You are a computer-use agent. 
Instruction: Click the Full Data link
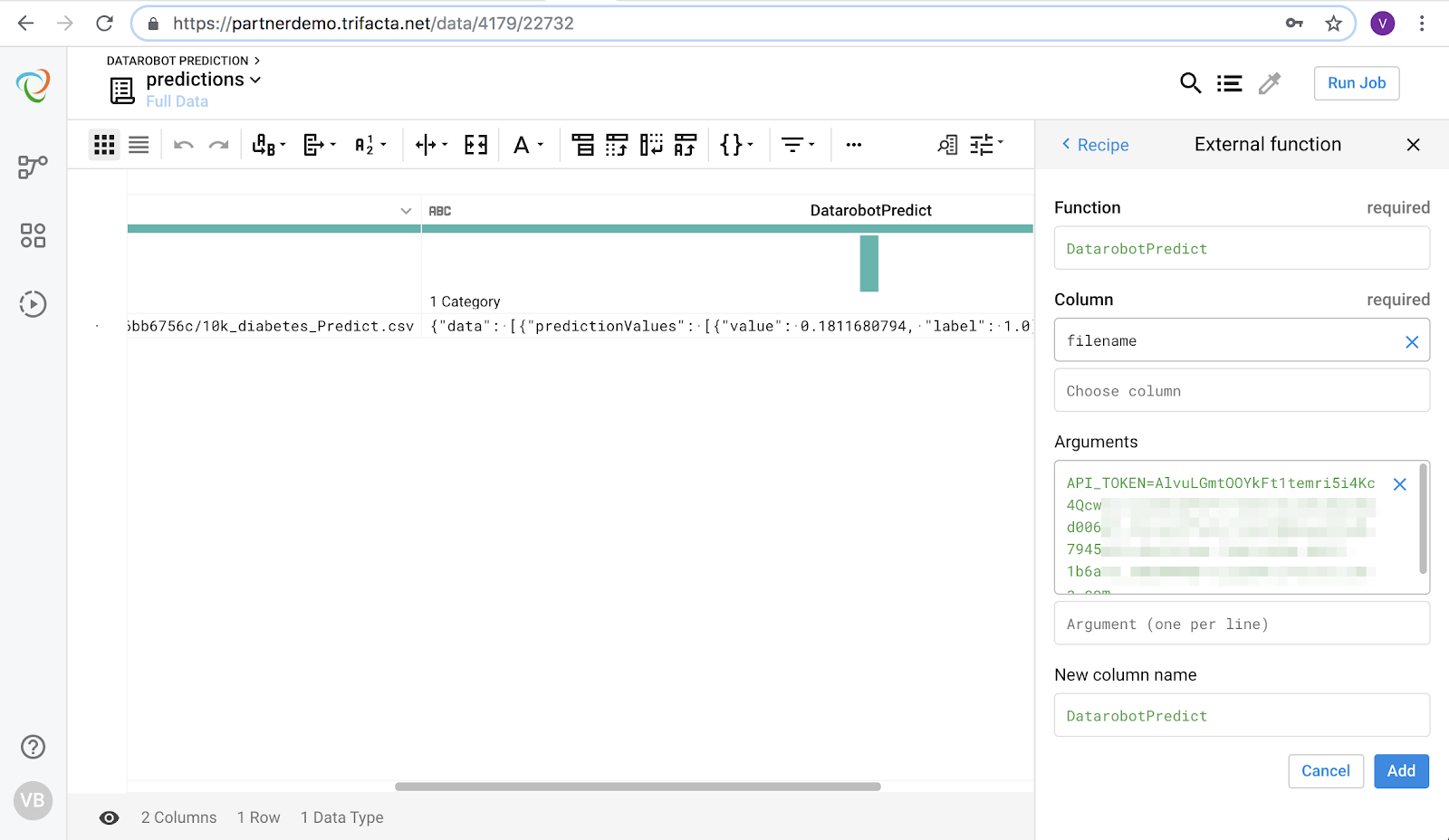[x=178, y=101]
